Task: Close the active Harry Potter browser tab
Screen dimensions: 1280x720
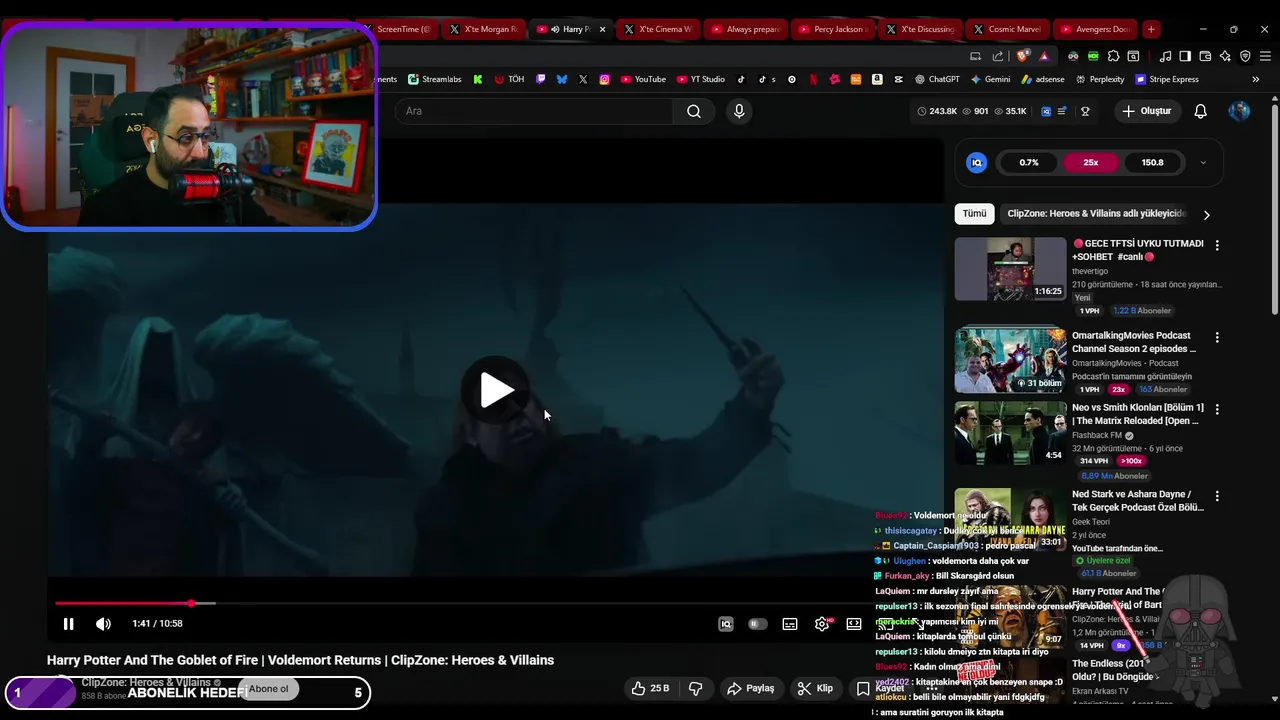Action: pyautogui.click(x=602, y=29)
